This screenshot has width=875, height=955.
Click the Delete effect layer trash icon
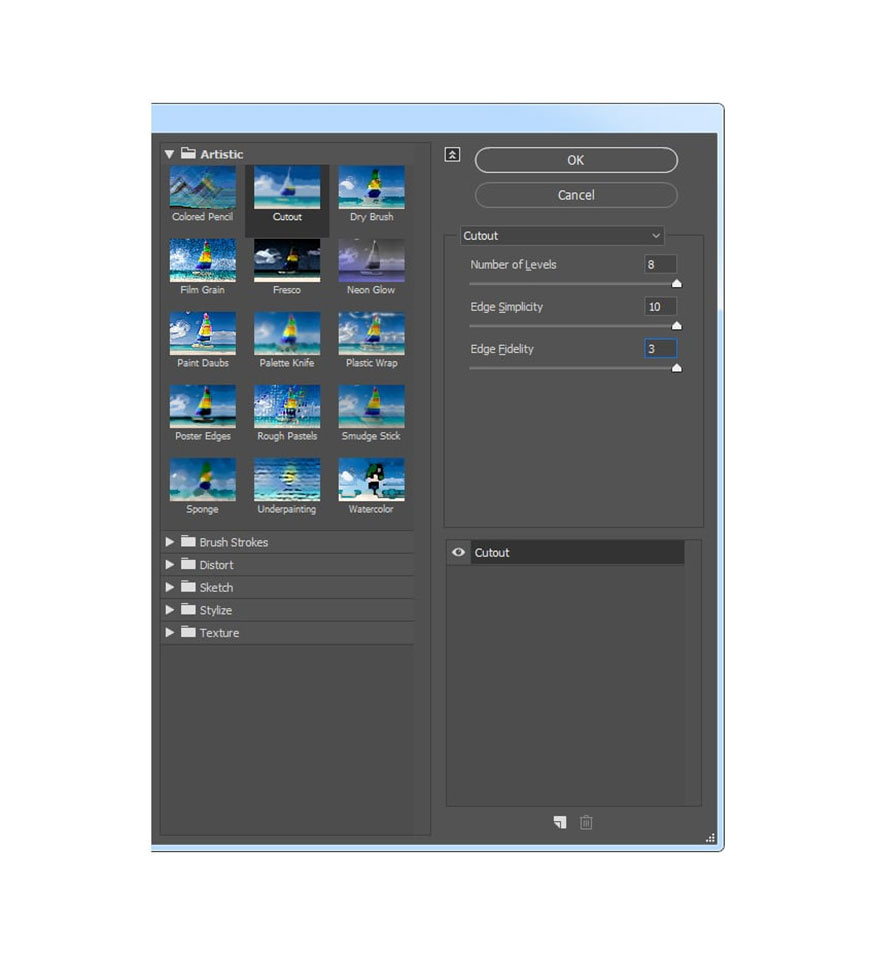click(x=586, y=822)
